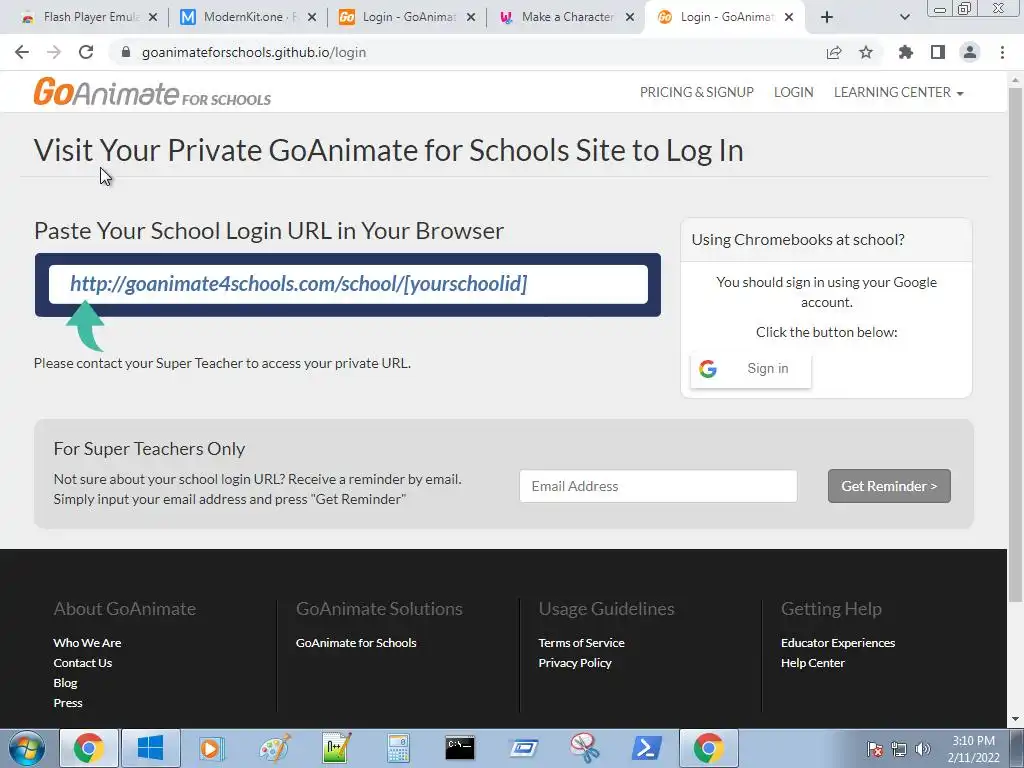Image resolution: width=1024 pixels, height=768 pixels.
Task: Open Paint from the taskbar
Action: (274, 748)
